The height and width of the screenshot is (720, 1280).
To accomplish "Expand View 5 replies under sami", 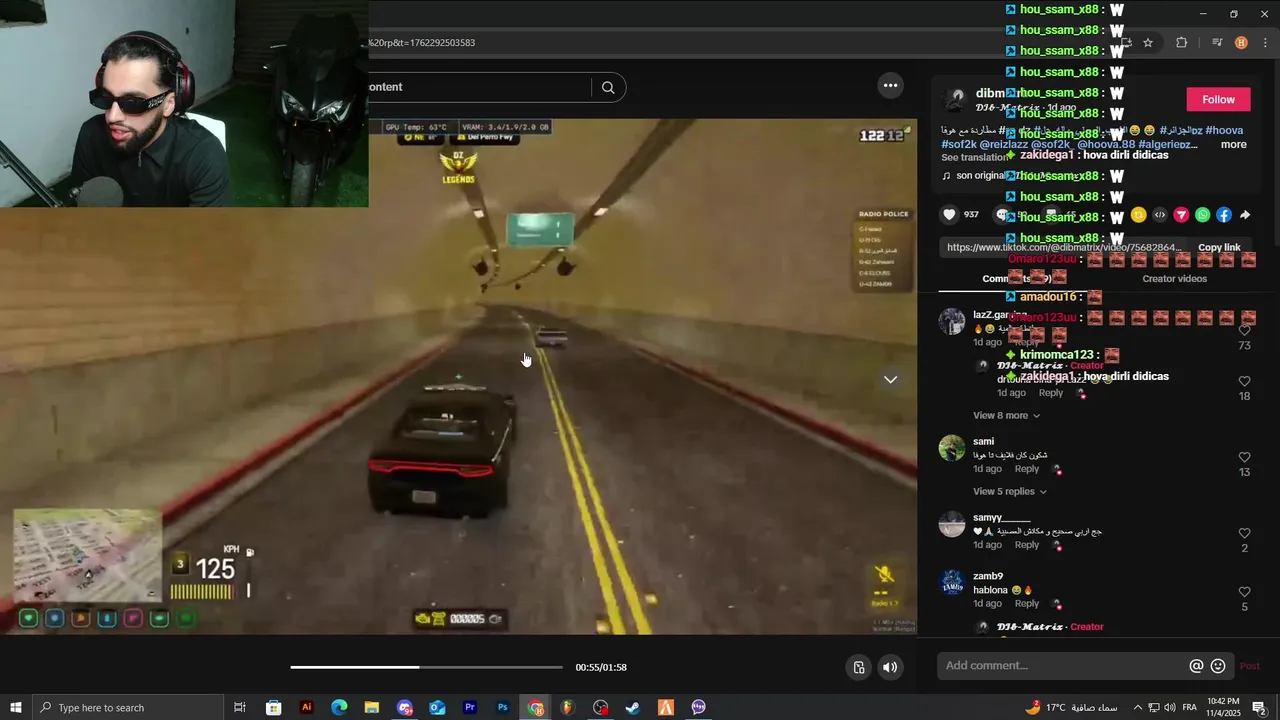I will (1010, 492).
